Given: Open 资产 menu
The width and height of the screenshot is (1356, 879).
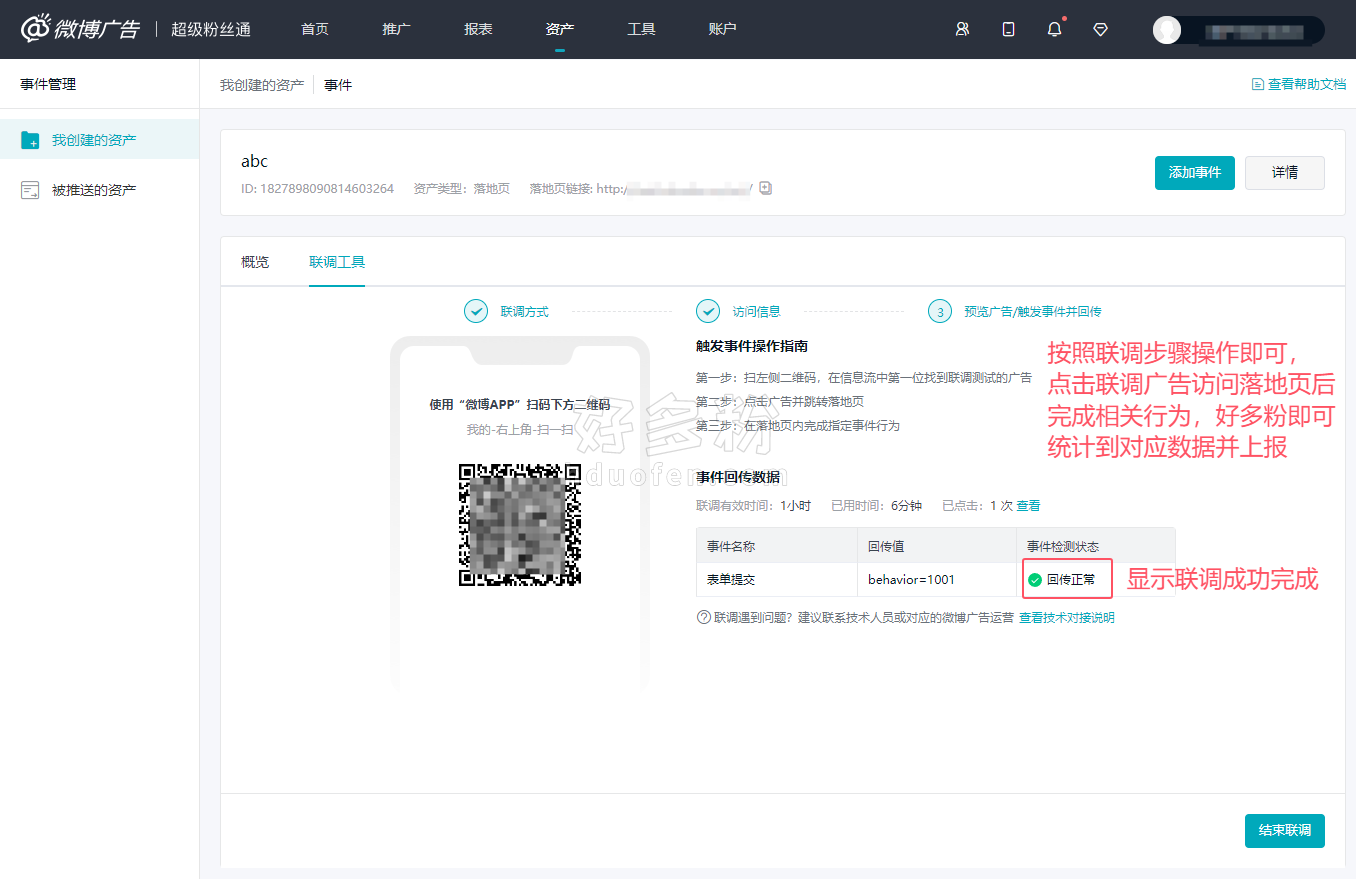Looking at the screenshot, I should (x=560, y=29).
